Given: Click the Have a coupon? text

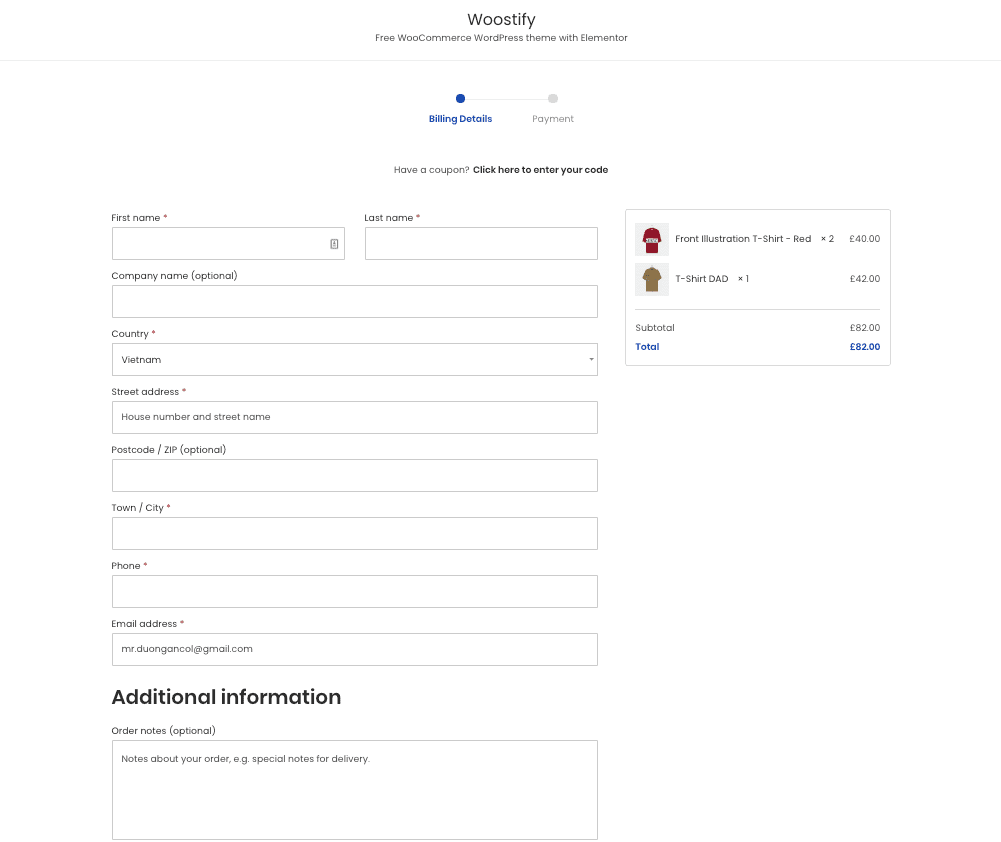Looking at the screenshot, I should click(431, 170).
